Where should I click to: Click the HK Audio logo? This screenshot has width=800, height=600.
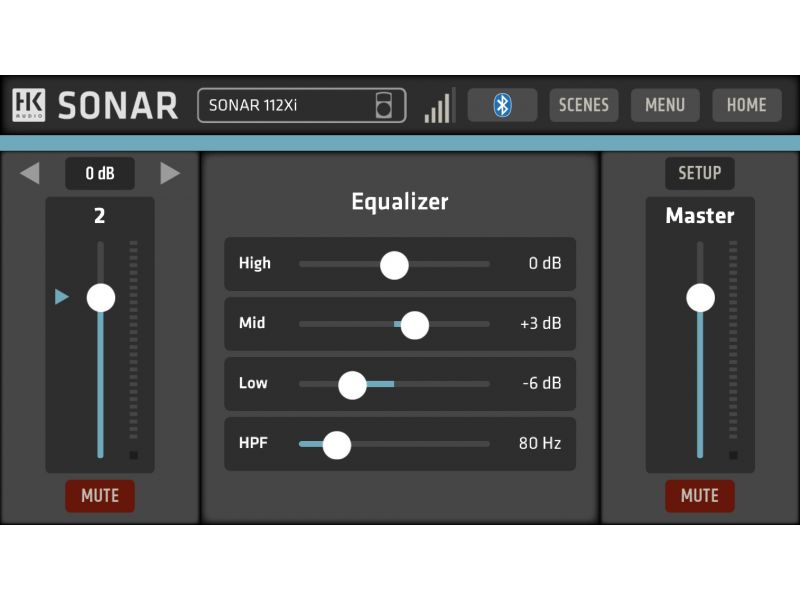click(x=31, y=104)
